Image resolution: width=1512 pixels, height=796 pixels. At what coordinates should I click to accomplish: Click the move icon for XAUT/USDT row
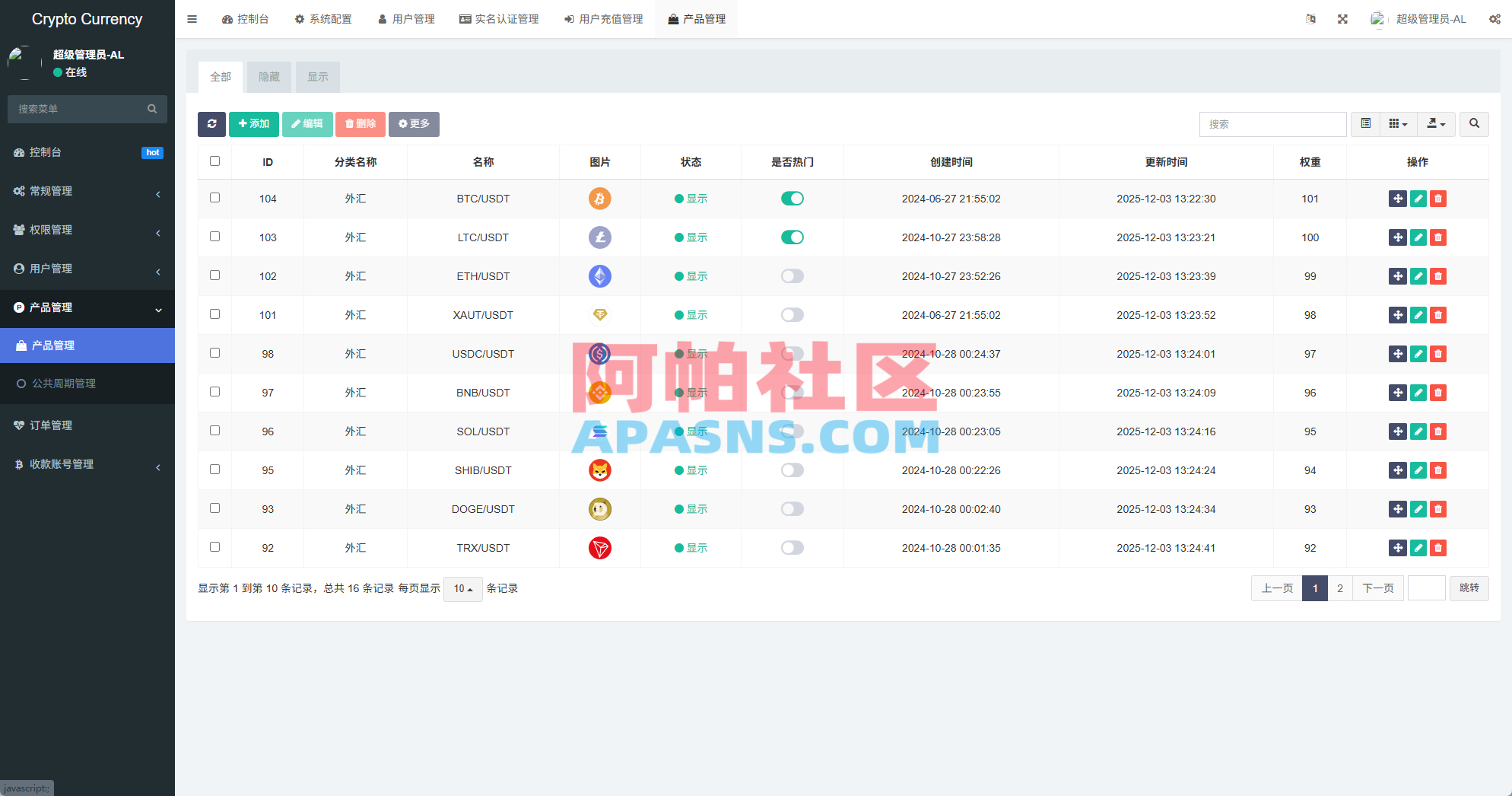click(x=1398, y=315)
